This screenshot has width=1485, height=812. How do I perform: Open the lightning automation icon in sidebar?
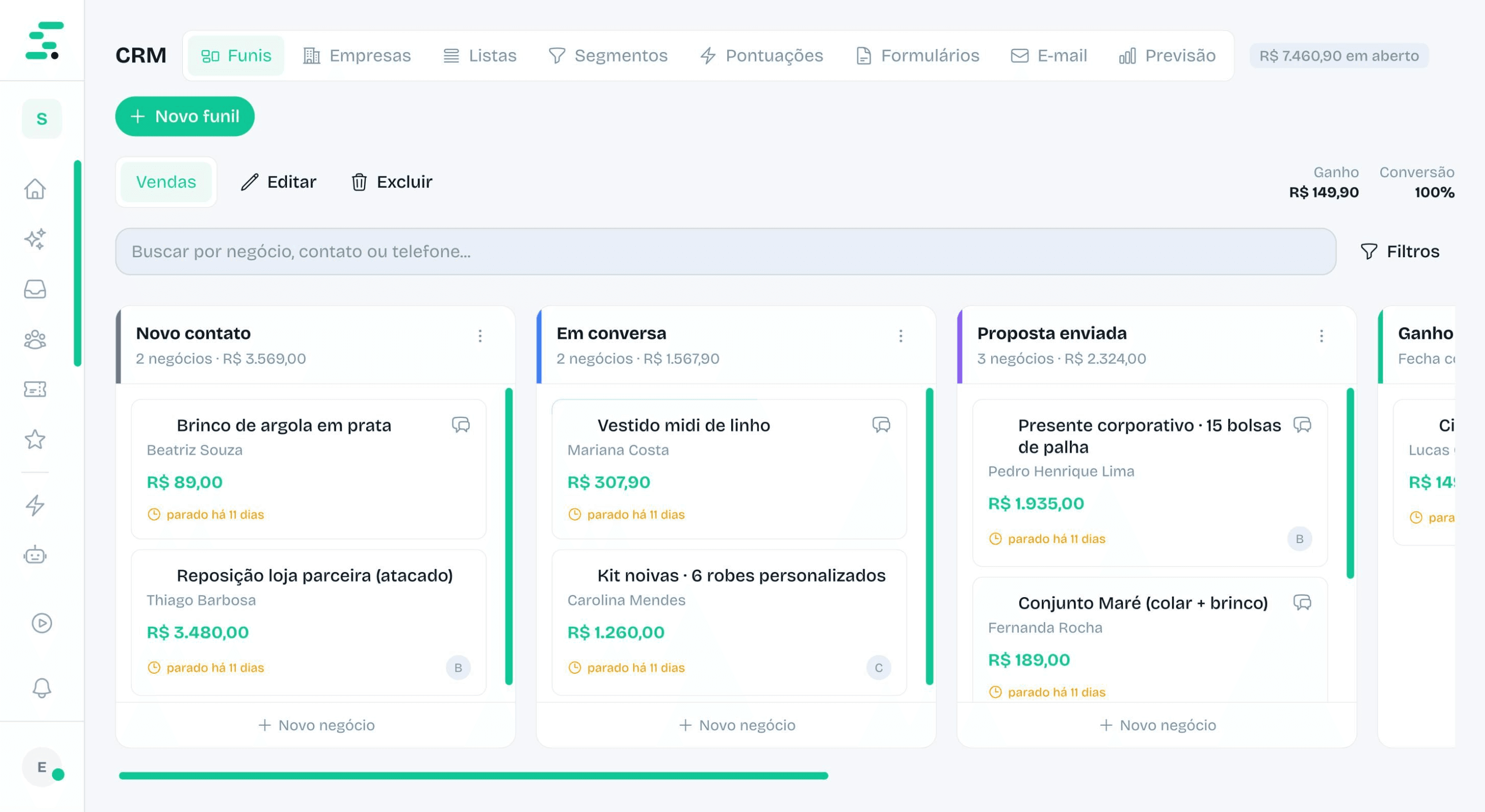point(35,505)
